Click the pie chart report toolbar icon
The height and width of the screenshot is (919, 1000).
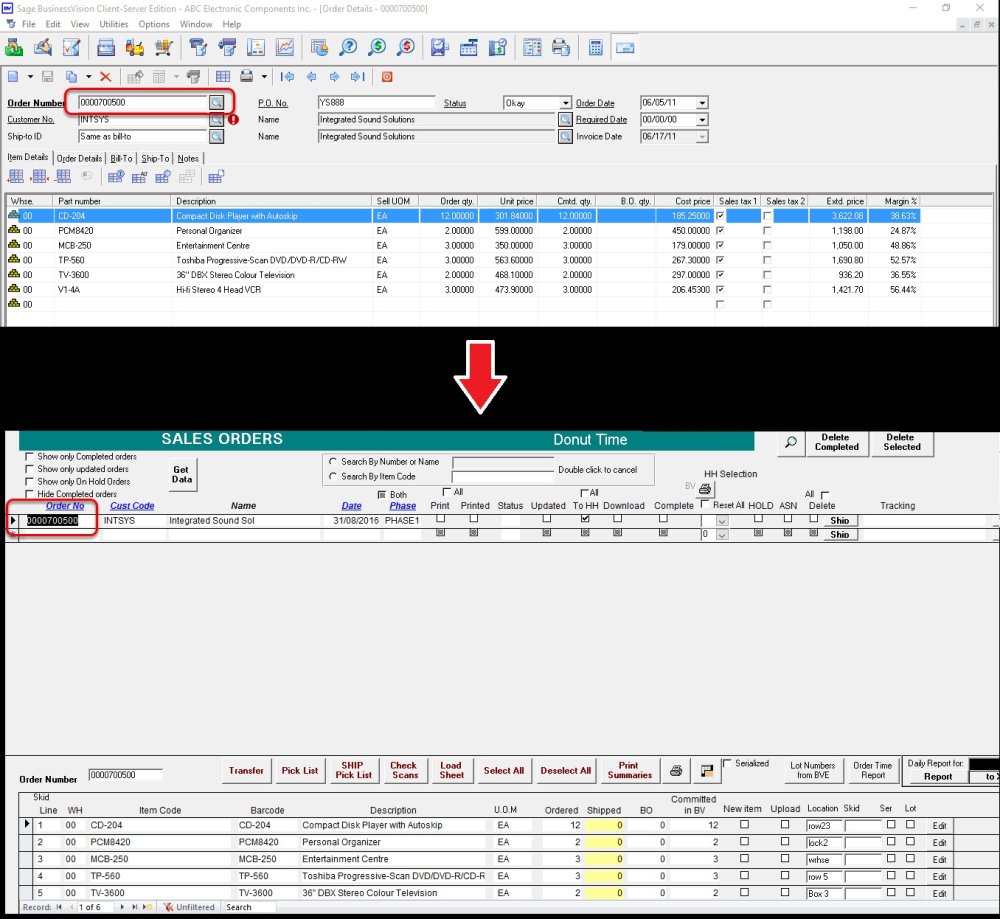[x=320, y=47]
